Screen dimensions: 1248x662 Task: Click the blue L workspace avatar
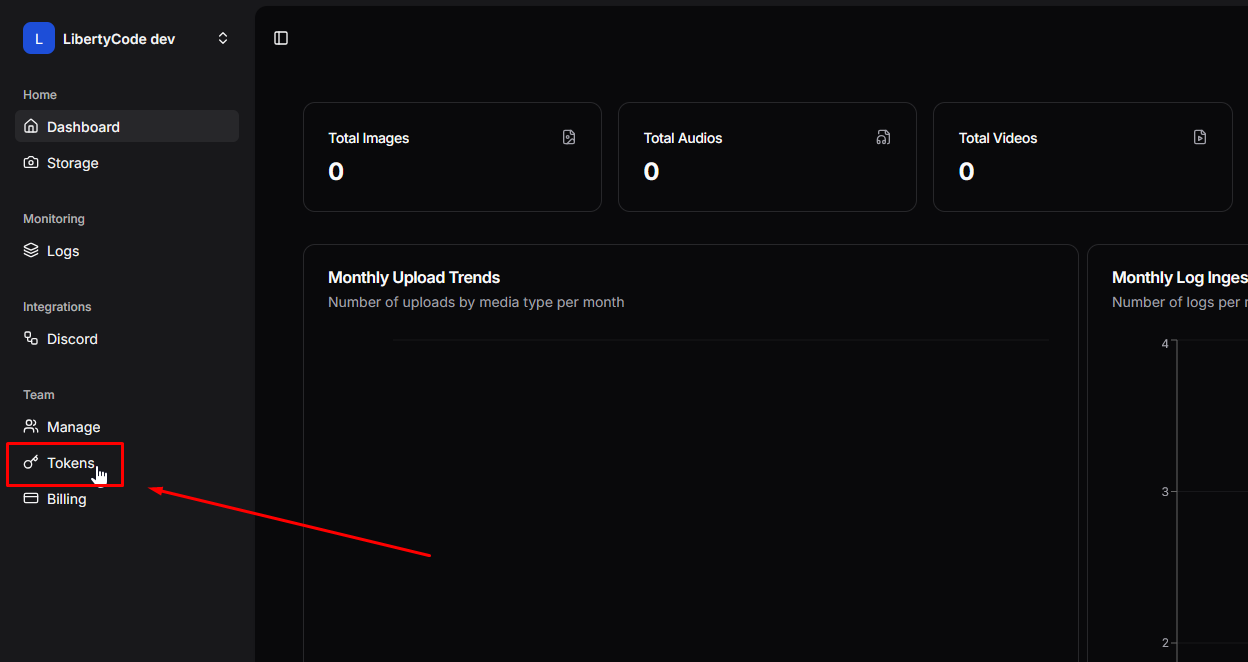point(39,38)
